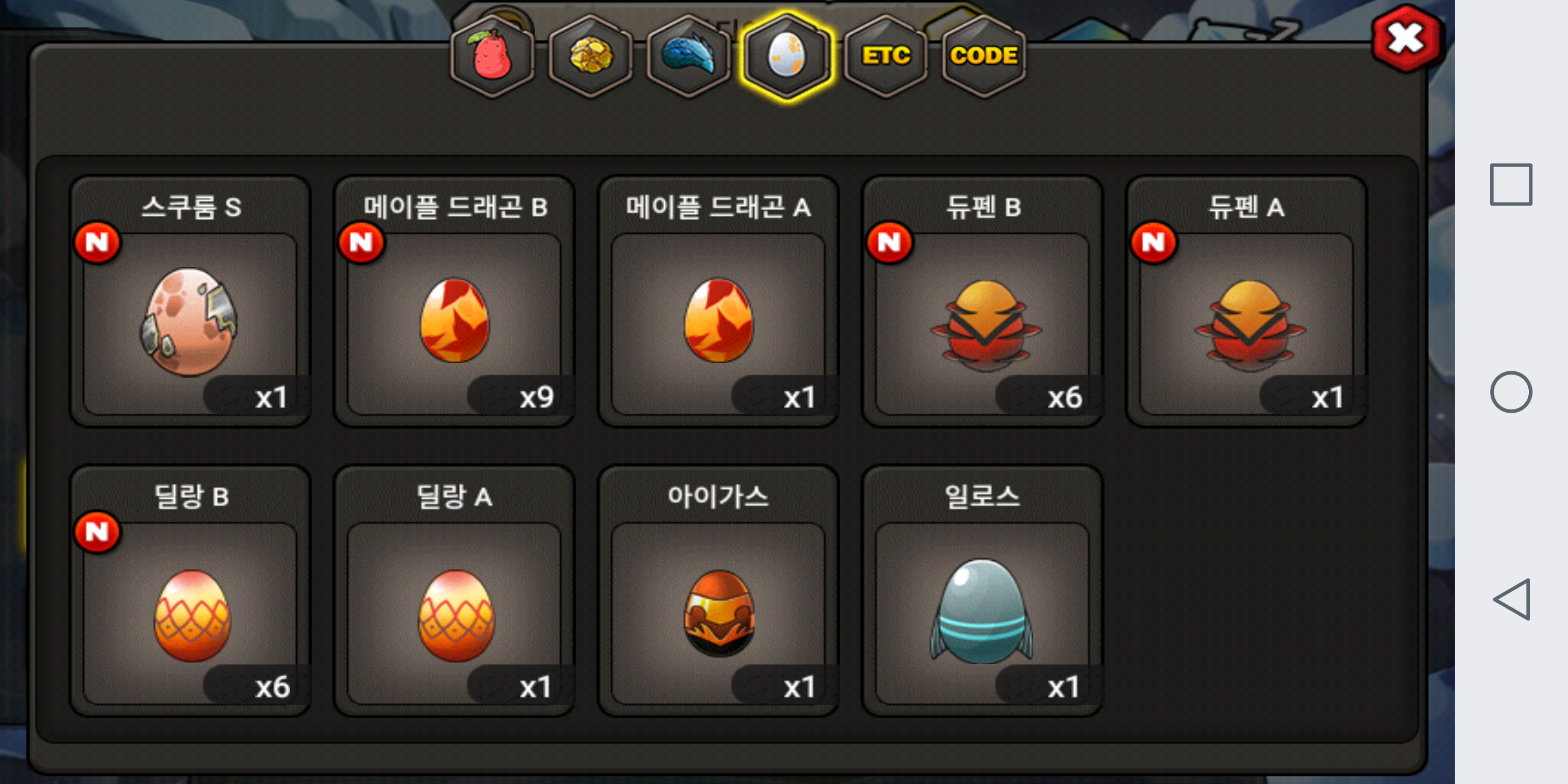Select the 스쿠룸 S cracked egg
Screen dimensions: 1568x784
pyautogui.click(x=191, y=301)
